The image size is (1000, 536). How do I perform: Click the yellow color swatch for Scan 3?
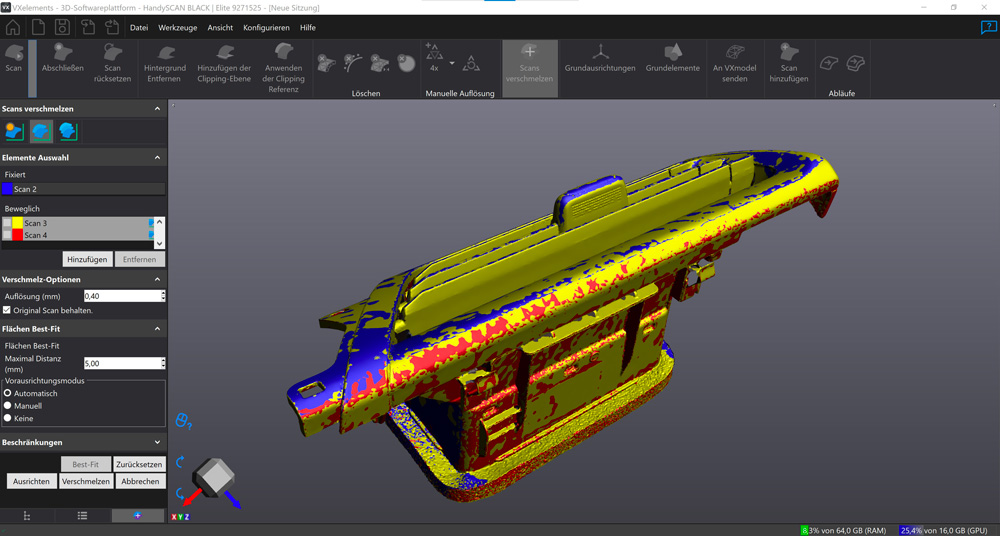(x=18, y=223)
